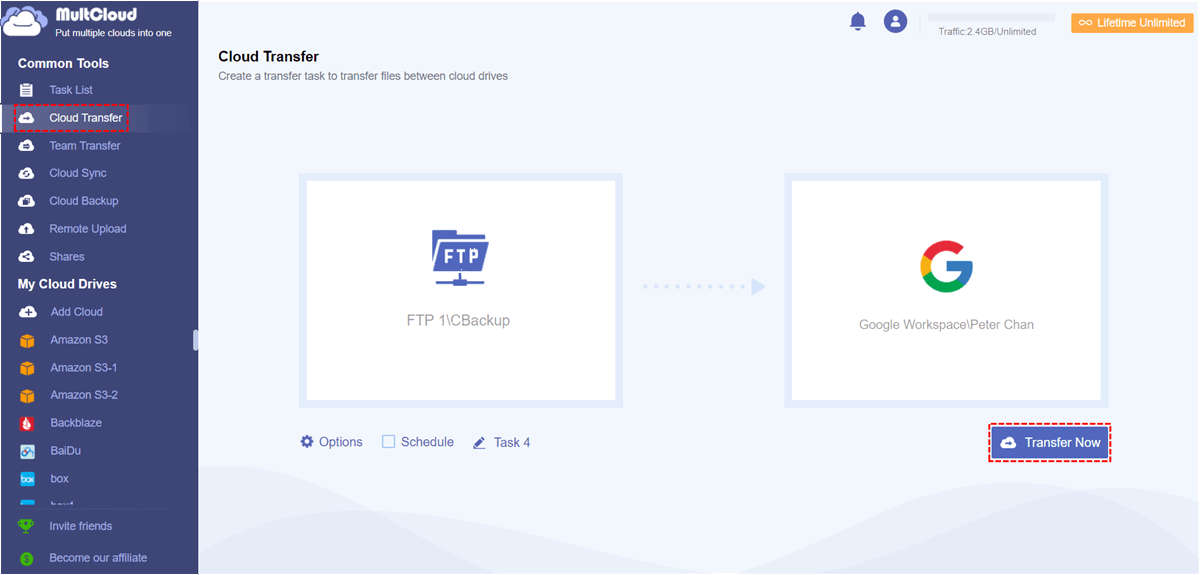
Task: Select Remote Upload menu item
Action: click(88, 229)
